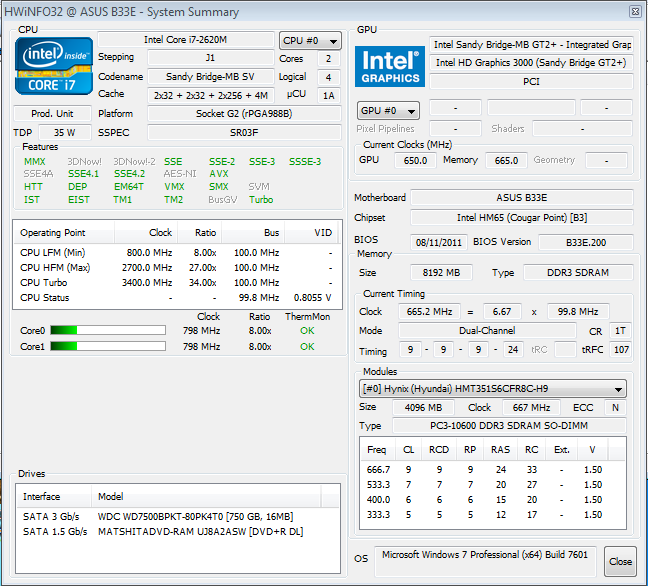Click the VID column header
The width and height of the screenshot is (648, 586).
312,233
